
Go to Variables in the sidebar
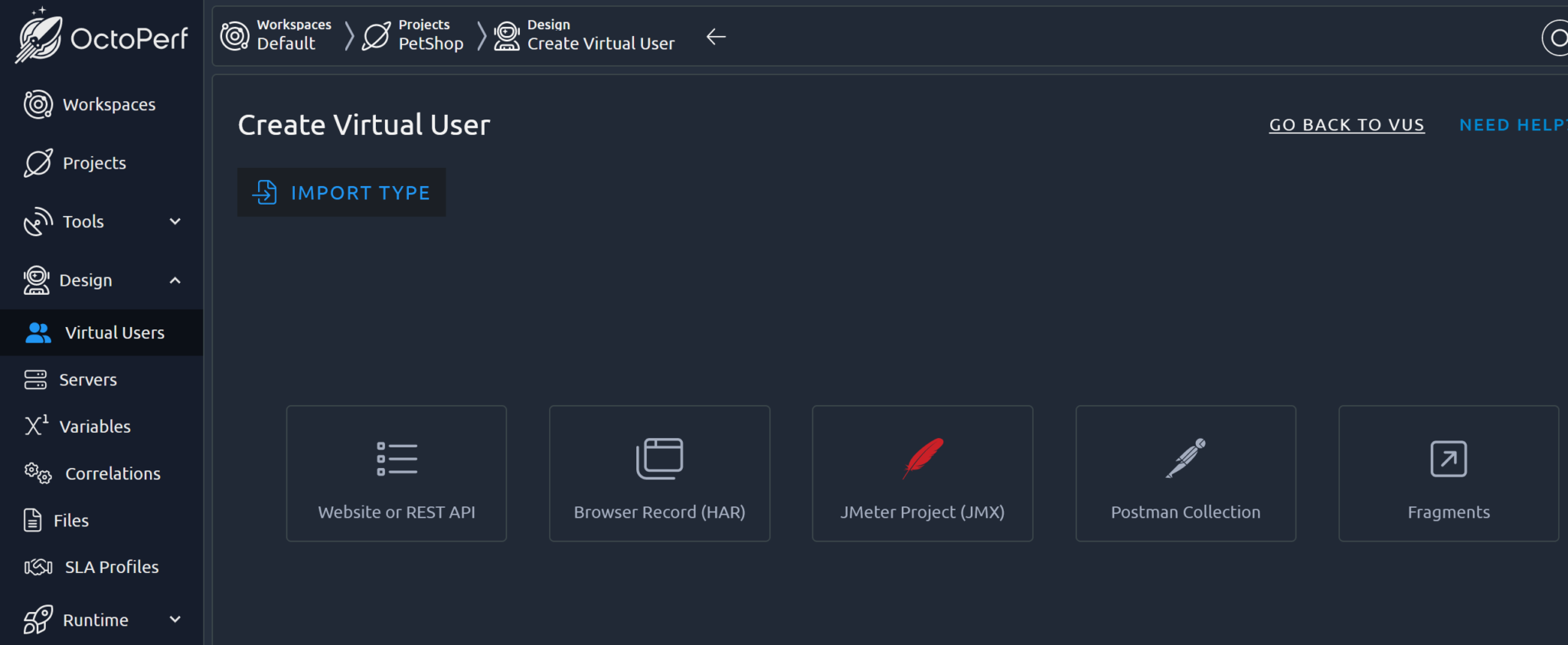point(94,427)
